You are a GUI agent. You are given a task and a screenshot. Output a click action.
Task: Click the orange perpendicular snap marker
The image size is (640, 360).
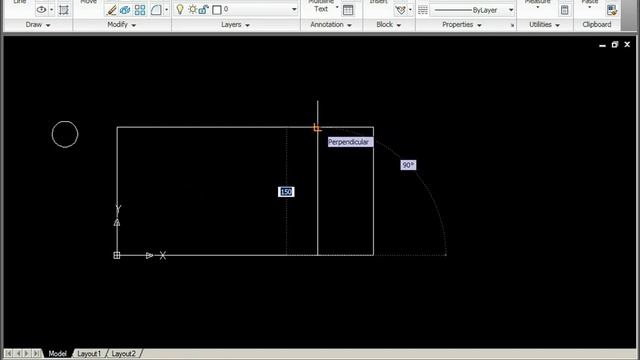coord(317,128)
